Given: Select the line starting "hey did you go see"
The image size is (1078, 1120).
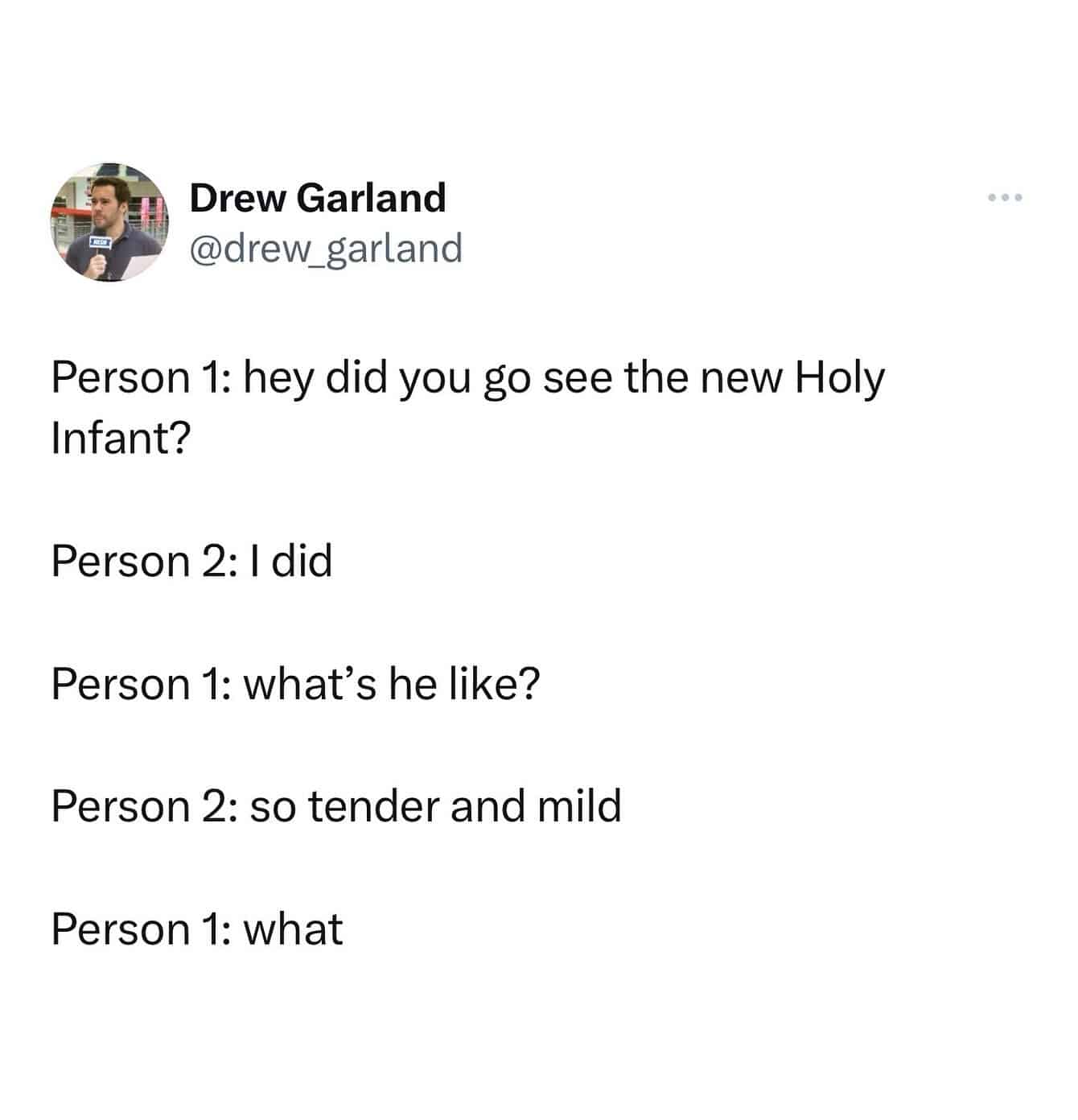Looking at the screenshot, I should (468, 377).
